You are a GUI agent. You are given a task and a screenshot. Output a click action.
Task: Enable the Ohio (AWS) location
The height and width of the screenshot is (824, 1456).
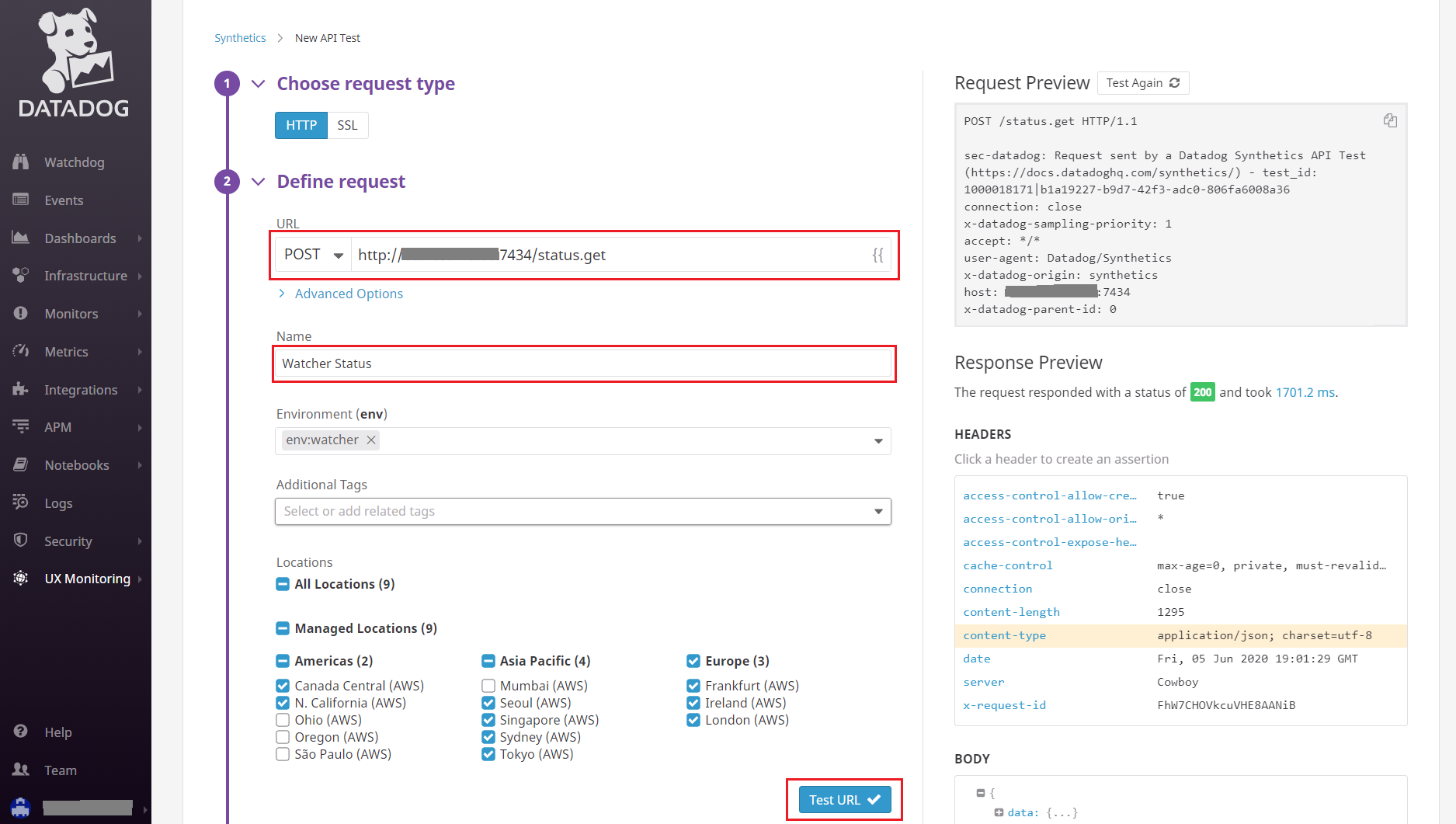[283, 720]
